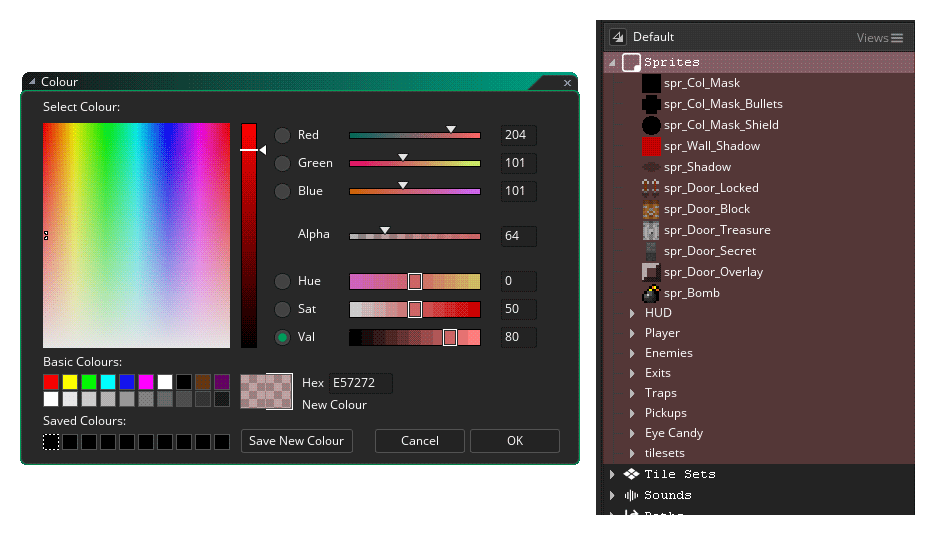Viewport: 935px width, 535px height.
Task: Select the Default workspace tab
Action: click(x=652, y=37)
